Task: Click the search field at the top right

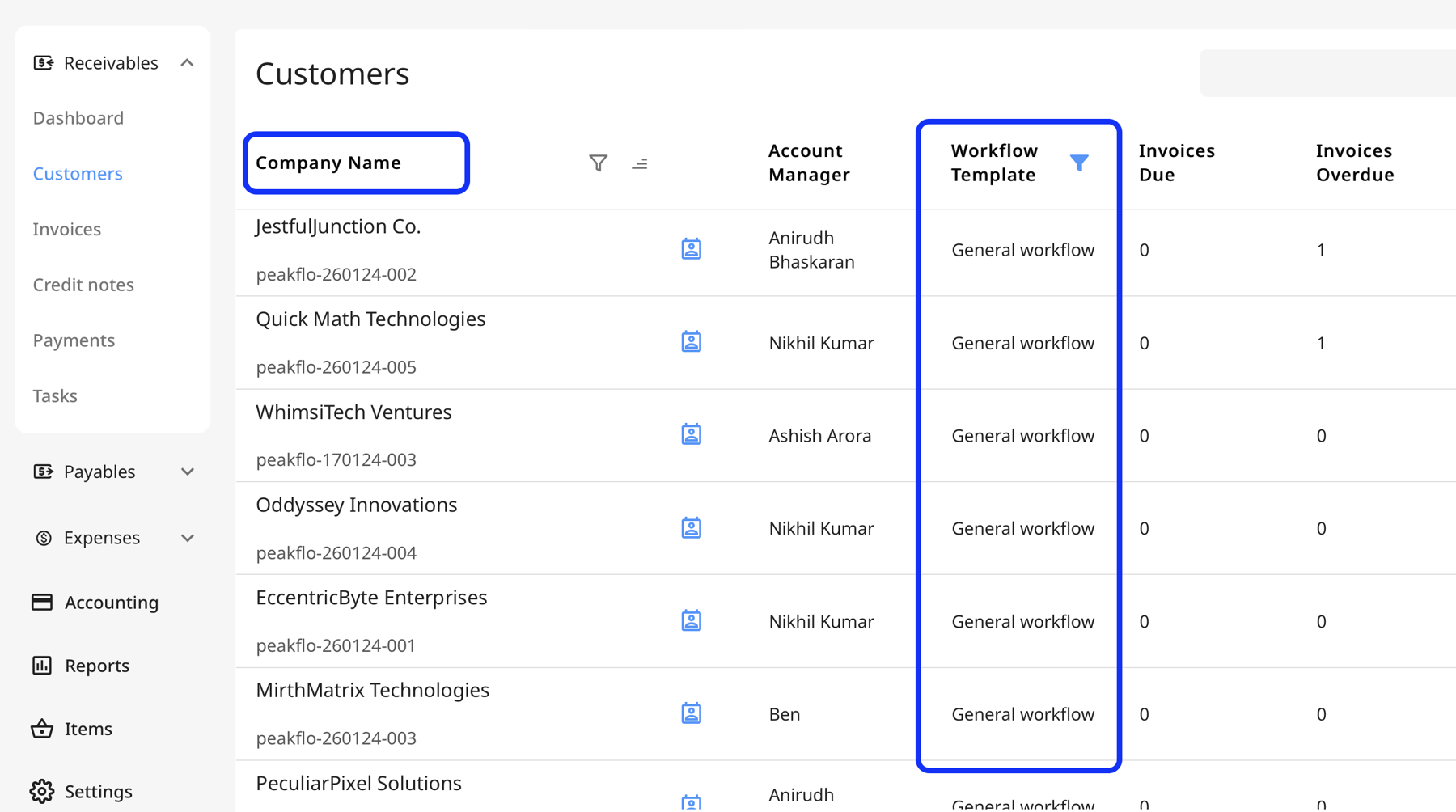Action: pos(1327,73)
